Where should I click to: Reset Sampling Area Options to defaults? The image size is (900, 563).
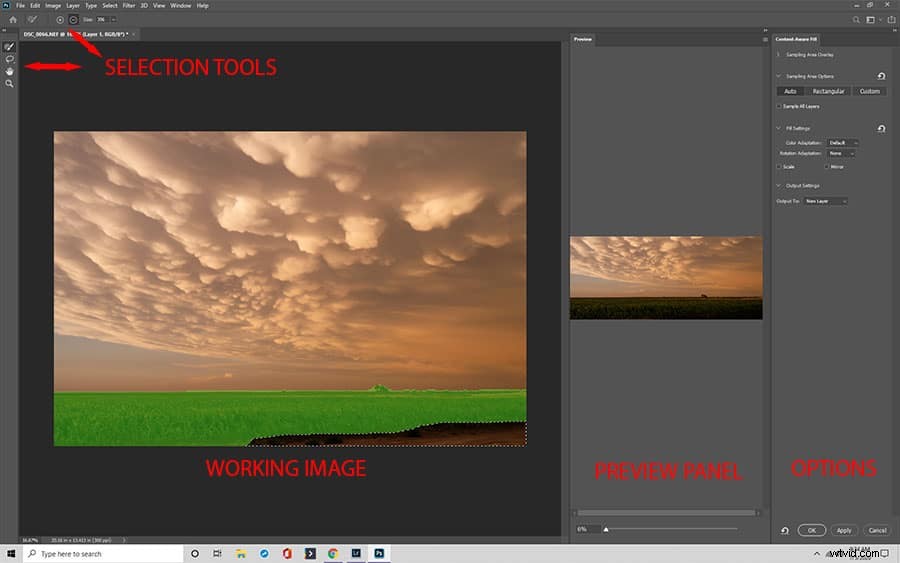[881, 76]
